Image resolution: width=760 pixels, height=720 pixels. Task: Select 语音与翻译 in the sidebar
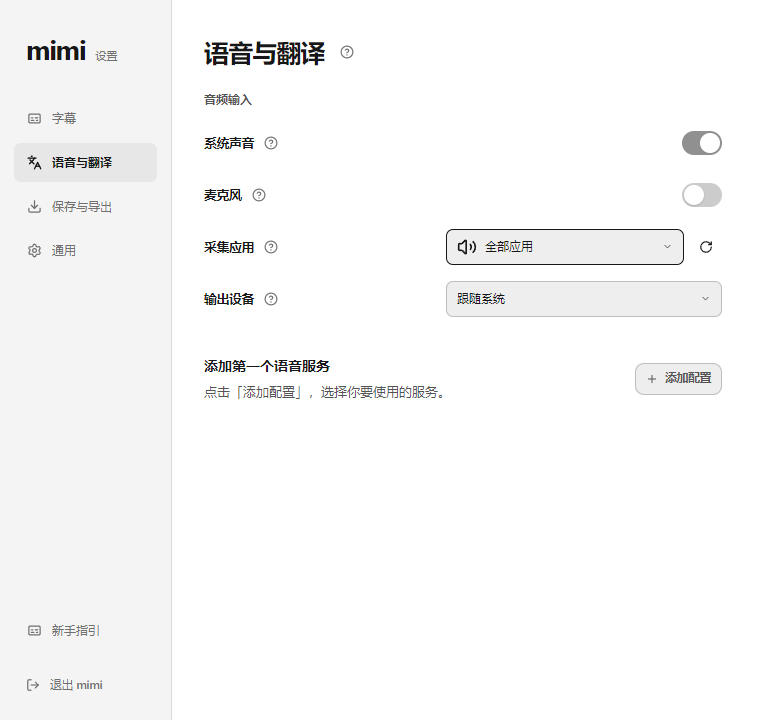pyautogui.click(x=85, y=162)
